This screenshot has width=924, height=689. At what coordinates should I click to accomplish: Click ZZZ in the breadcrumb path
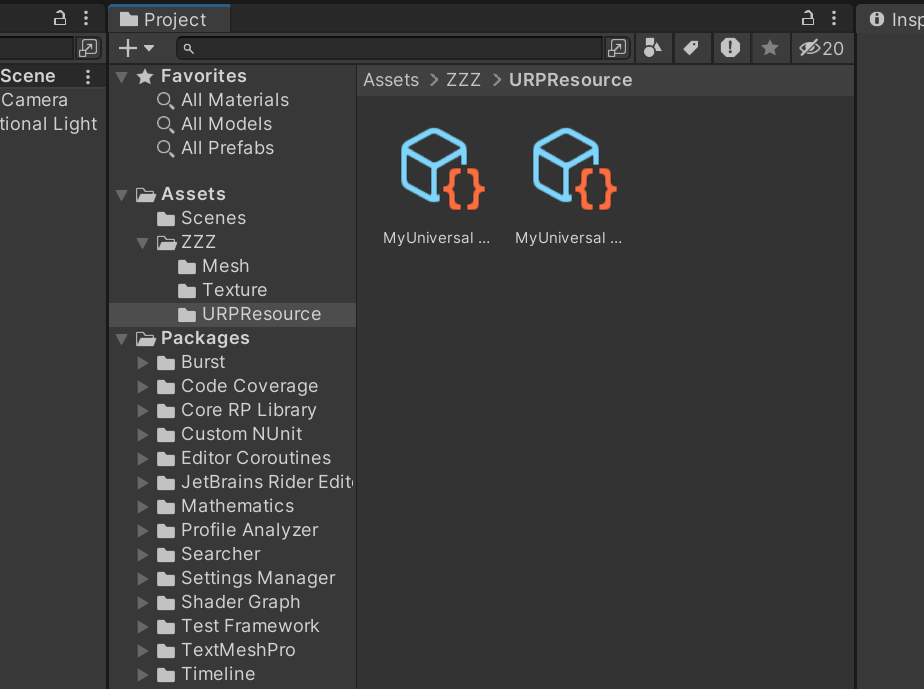tap(463, 80)
